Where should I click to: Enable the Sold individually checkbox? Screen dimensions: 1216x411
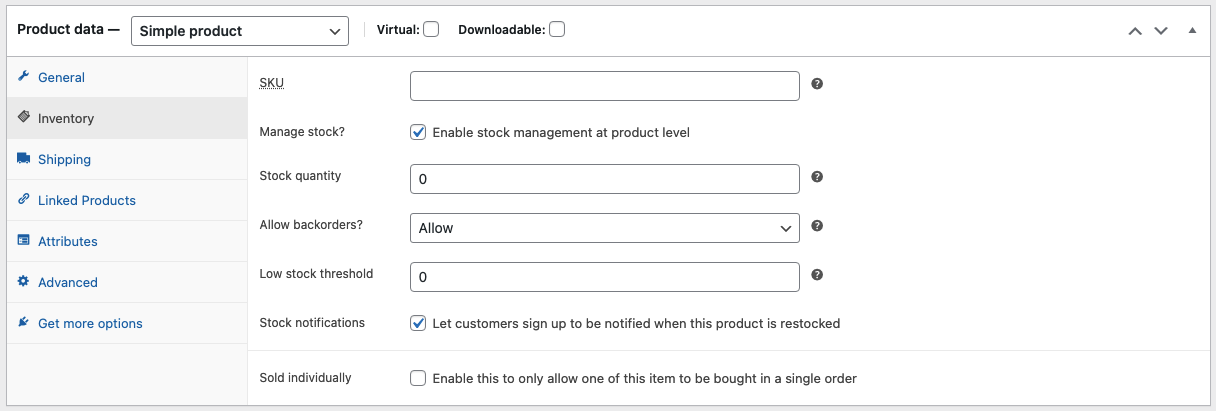[x=419, y=378]
